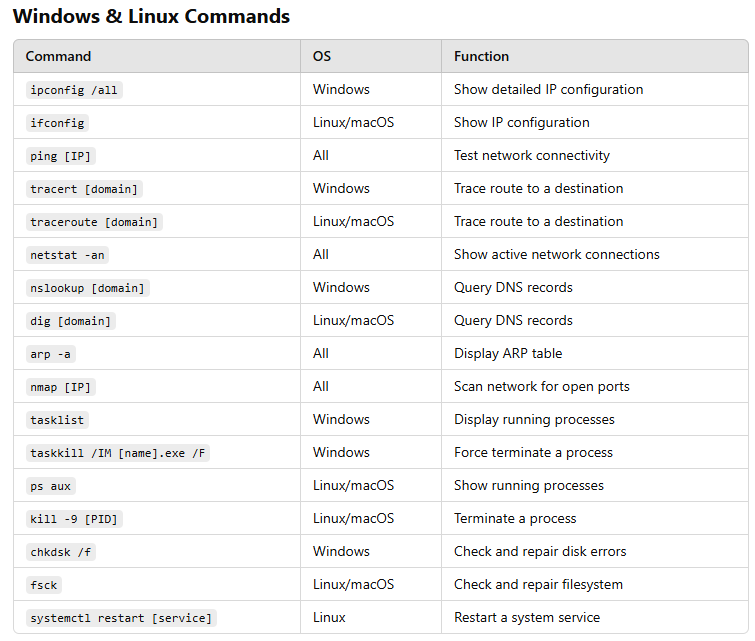The width and height of the screenshot is (755, 641).
Task: Click the 'ipconfig /all' command code
Action: click(x=74, y=90)
